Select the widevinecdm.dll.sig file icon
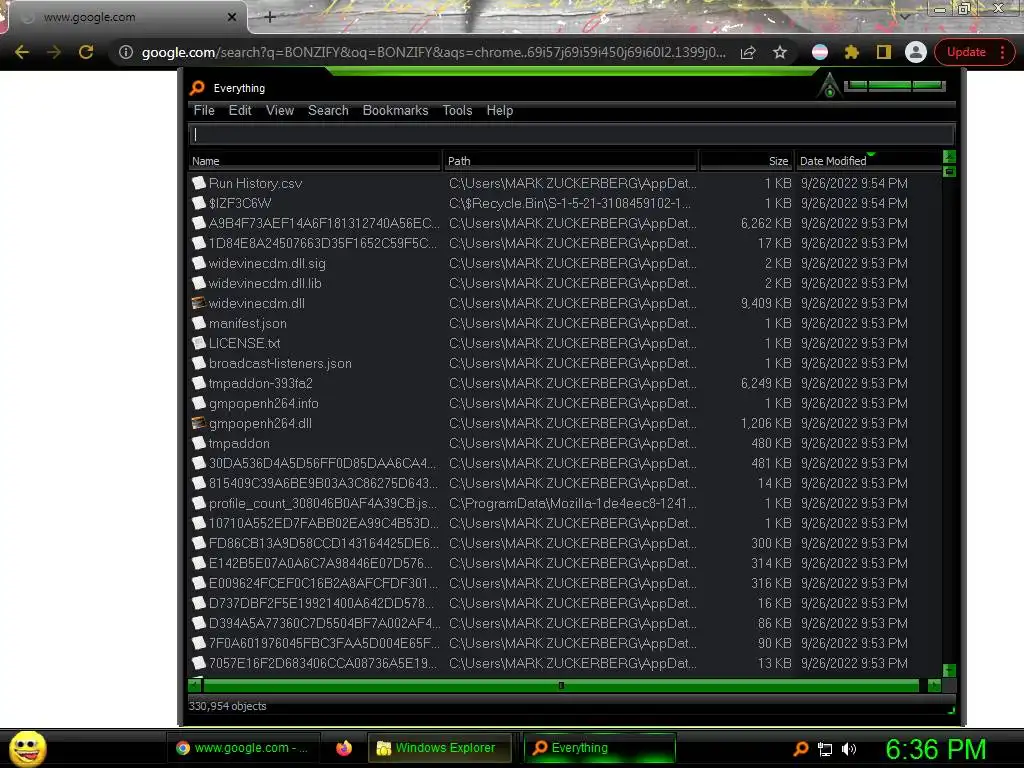 point(199,263)
